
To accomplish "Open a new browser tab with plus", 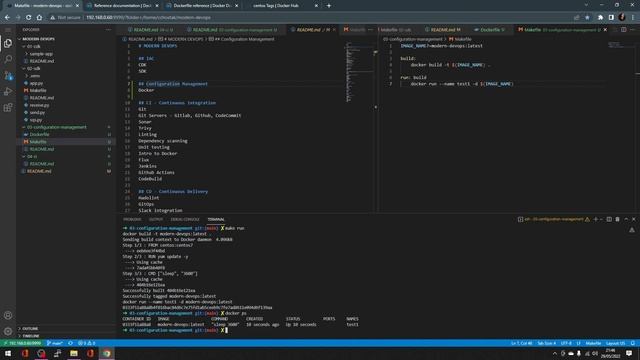I will [329, 6].
